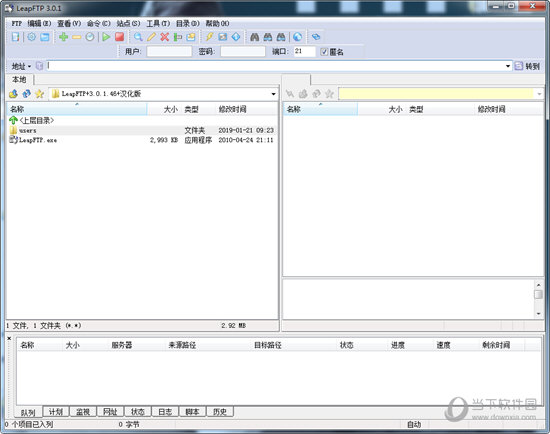Click the green plus add-to-queue icon
Screen dimensions: 550x434
coord(63,36)
